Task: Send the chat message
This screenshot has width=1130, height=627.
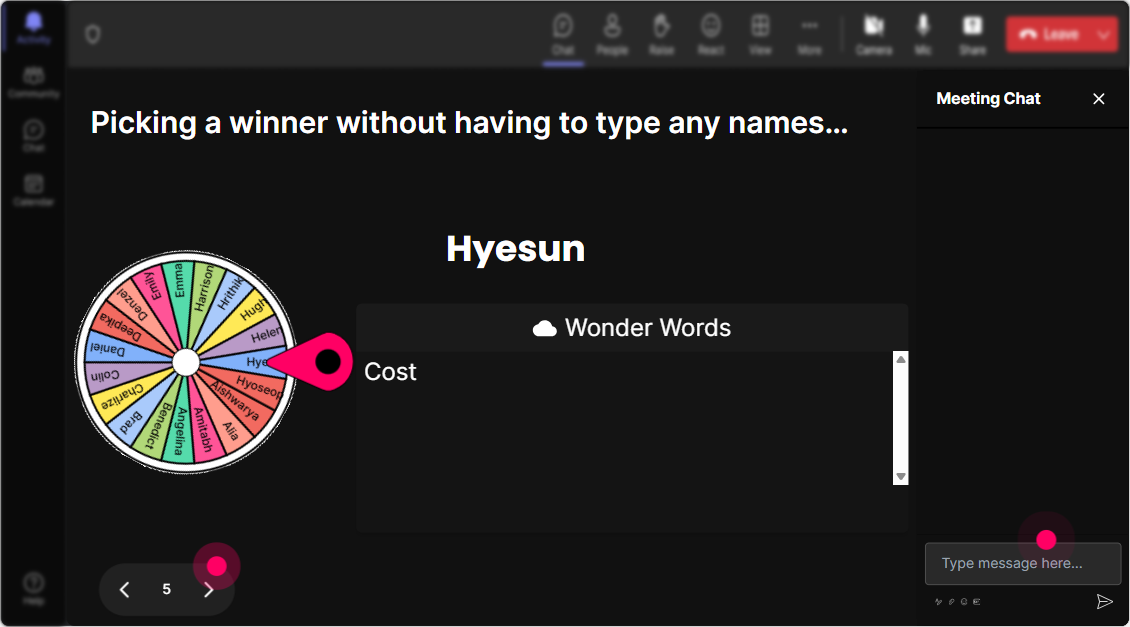Action: coord(1104,601)
